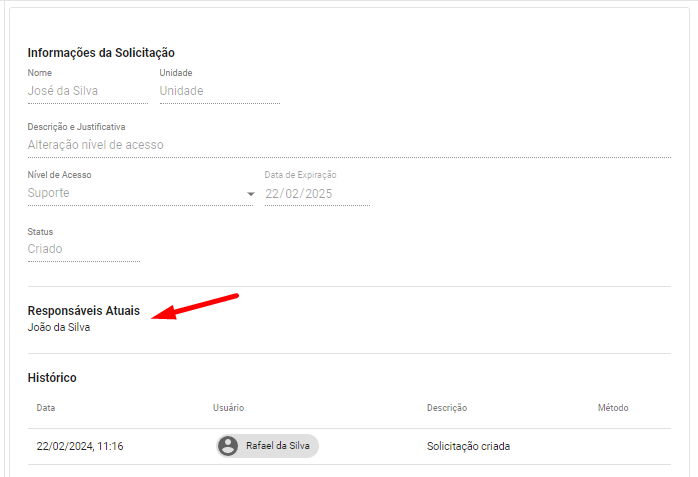Click the Informações da Solicitação heading
This screenshot has width=698, height=477.
[x=101, y=53]
